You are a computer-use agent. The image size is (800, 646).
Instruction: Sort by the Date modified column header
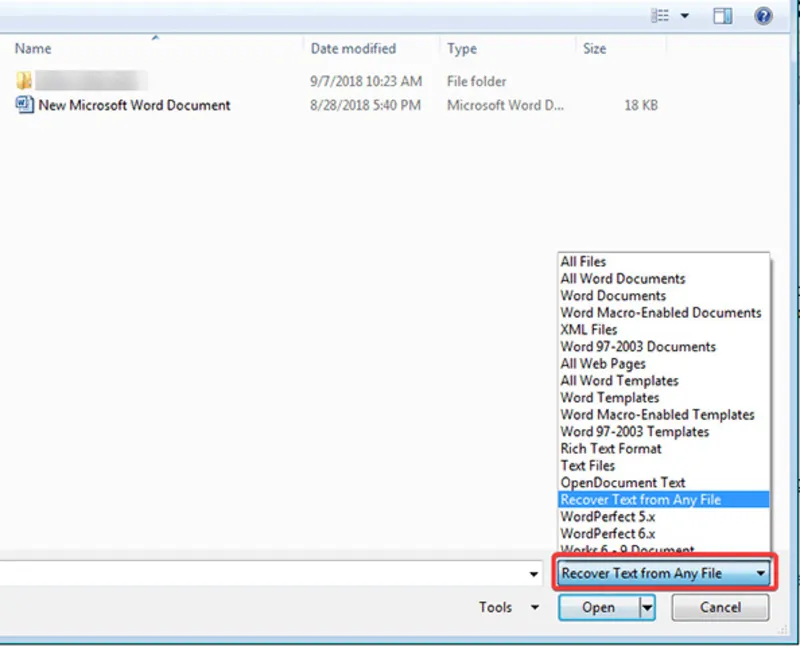click(353, 48)
